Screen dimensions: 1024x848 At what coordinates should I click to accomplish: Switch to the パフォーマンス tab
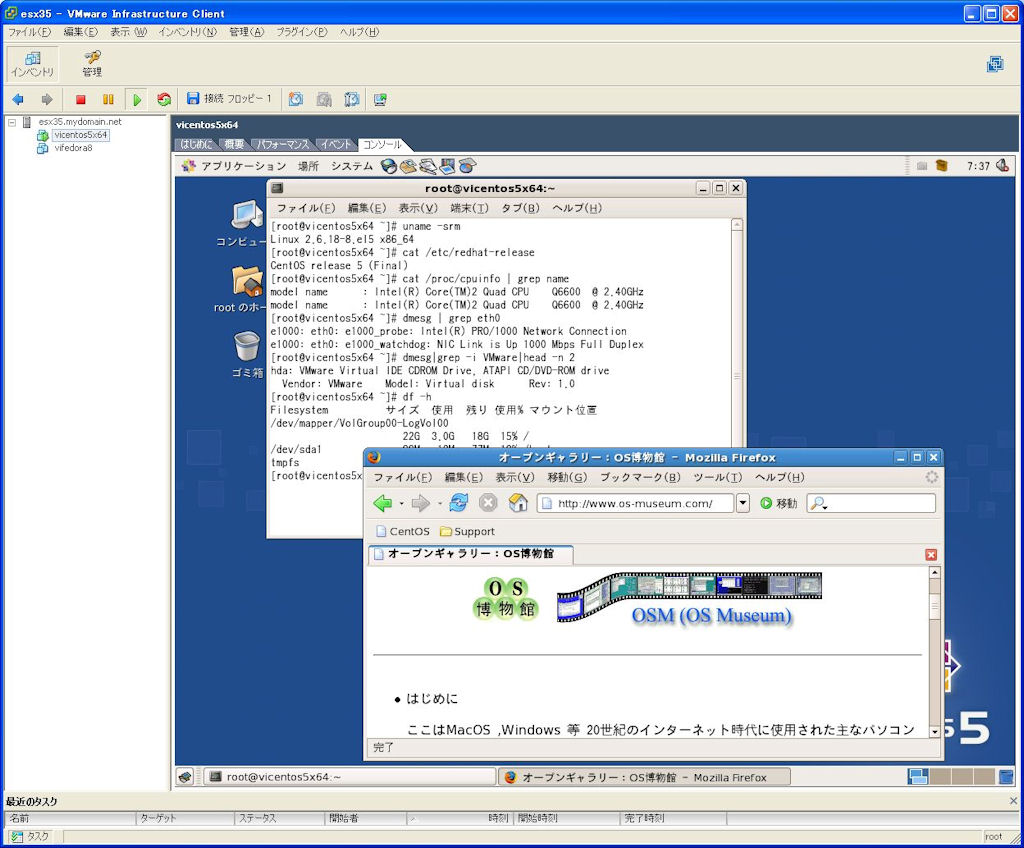click(282, 144)
